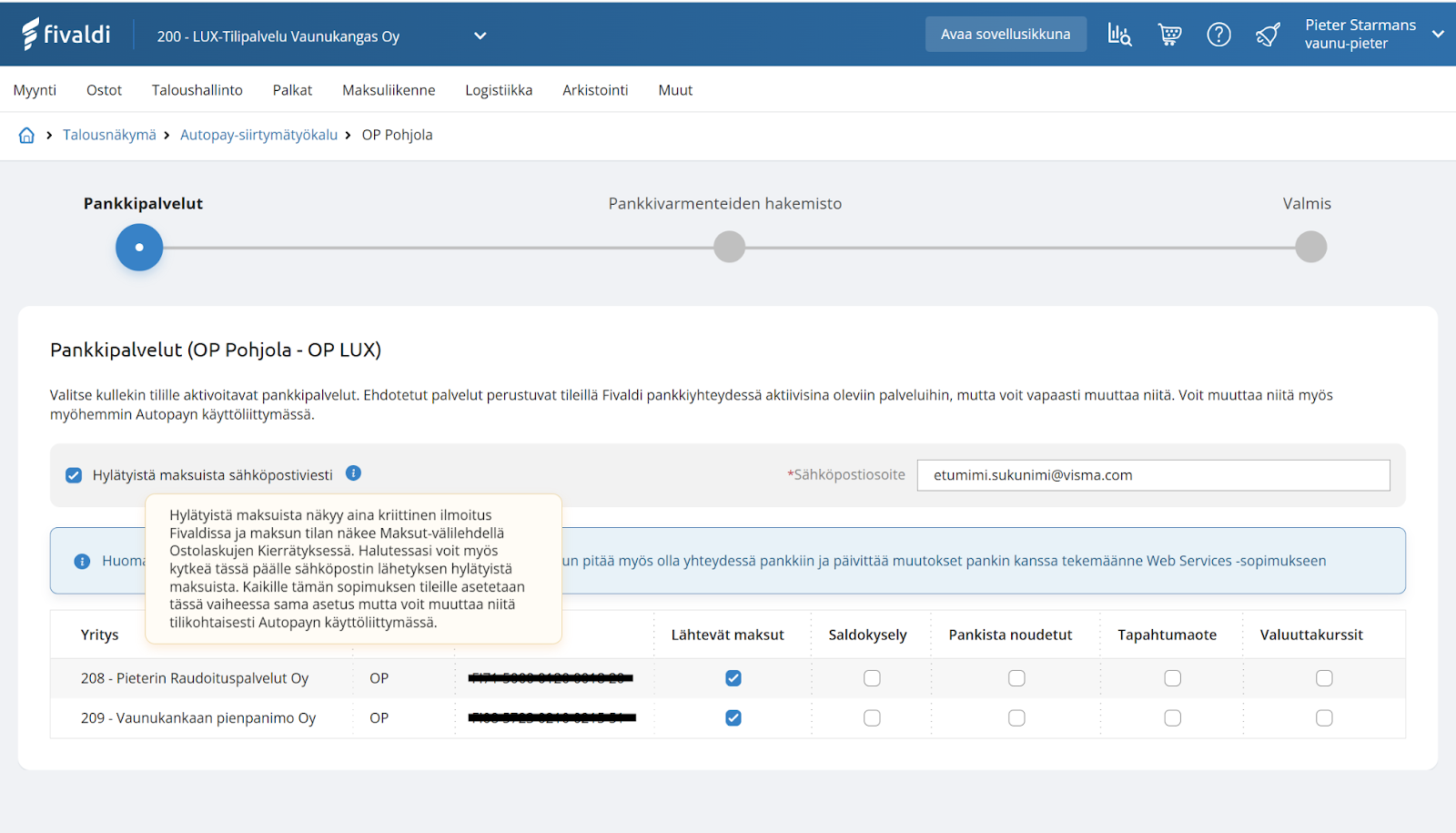The image size is (1456, 833).
Task: Uncheck Lähtevät maksut for 208 Pieterin Raudoituspalvelut
Action: tap(733, 678)
